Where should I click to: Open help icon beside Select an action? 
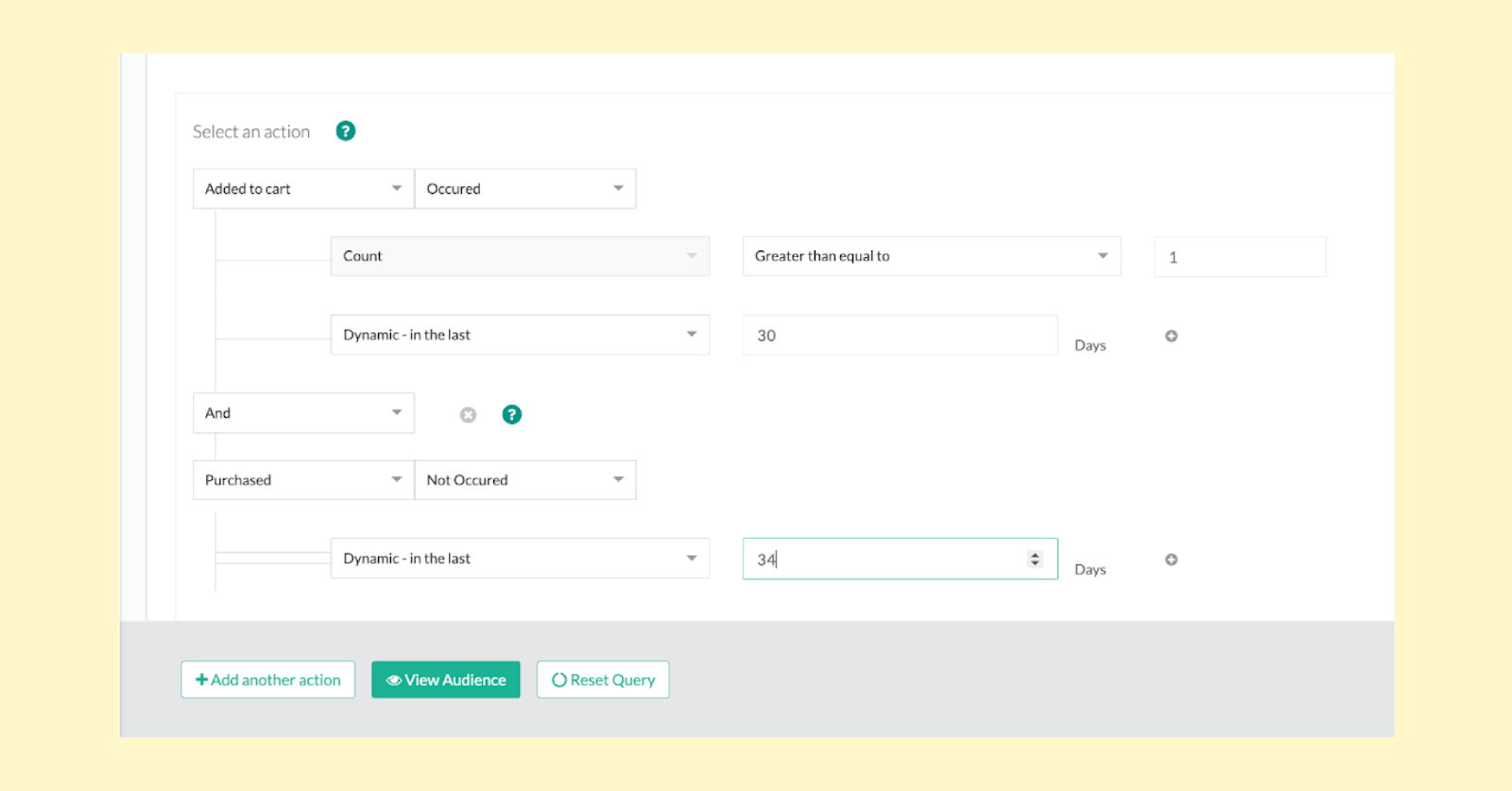click(346, 131)
